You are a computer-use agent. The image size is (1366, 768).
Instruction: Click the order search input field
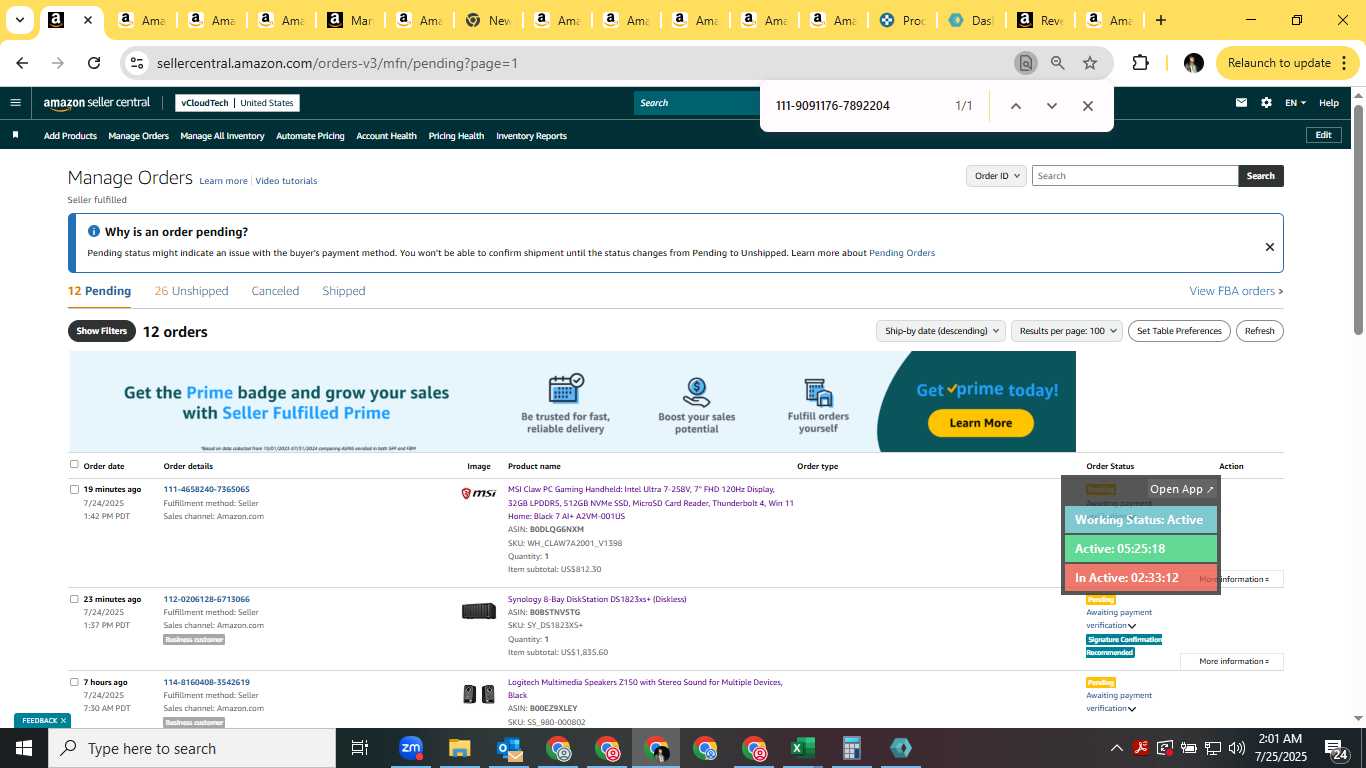click(1135, 176)
